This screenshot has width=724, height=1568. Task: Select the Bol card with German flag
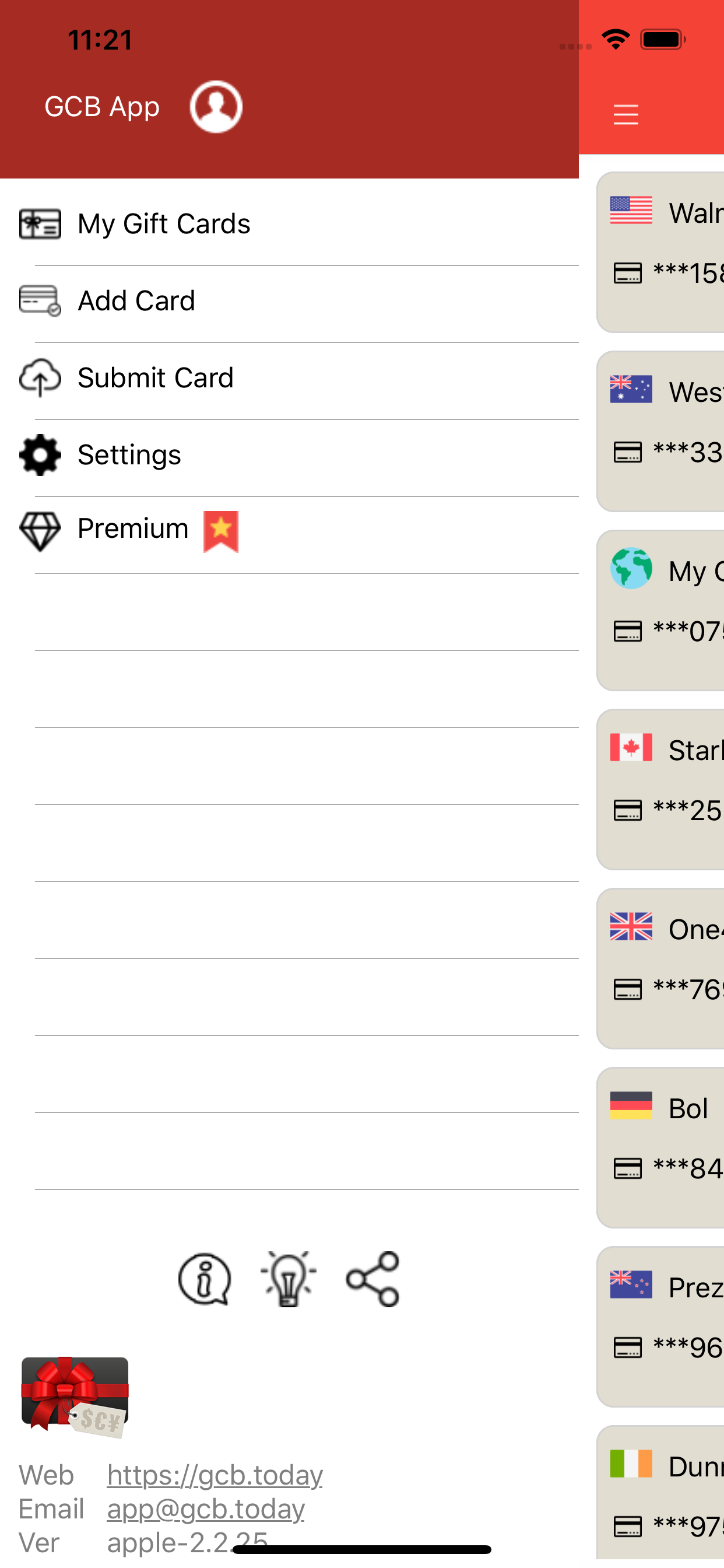[x=660, y=1147]
